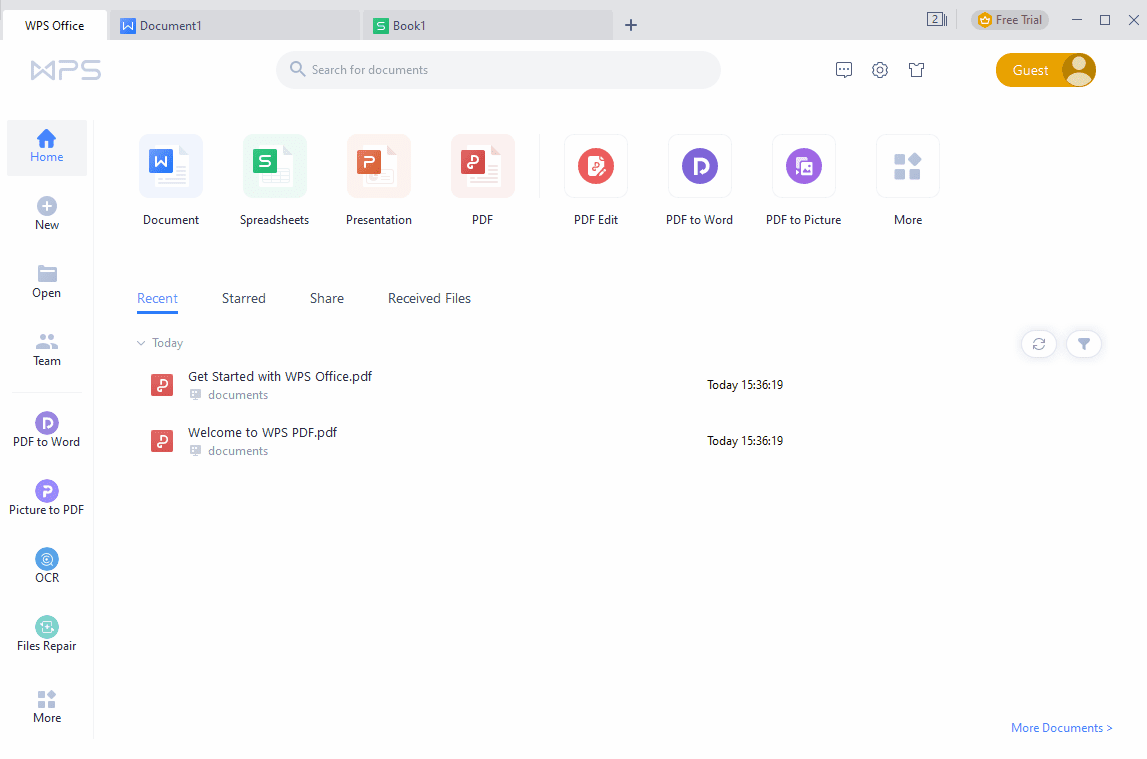
Task: Switch to the Book1 tab
Action: pyautogui.click(x=487, y=26)
